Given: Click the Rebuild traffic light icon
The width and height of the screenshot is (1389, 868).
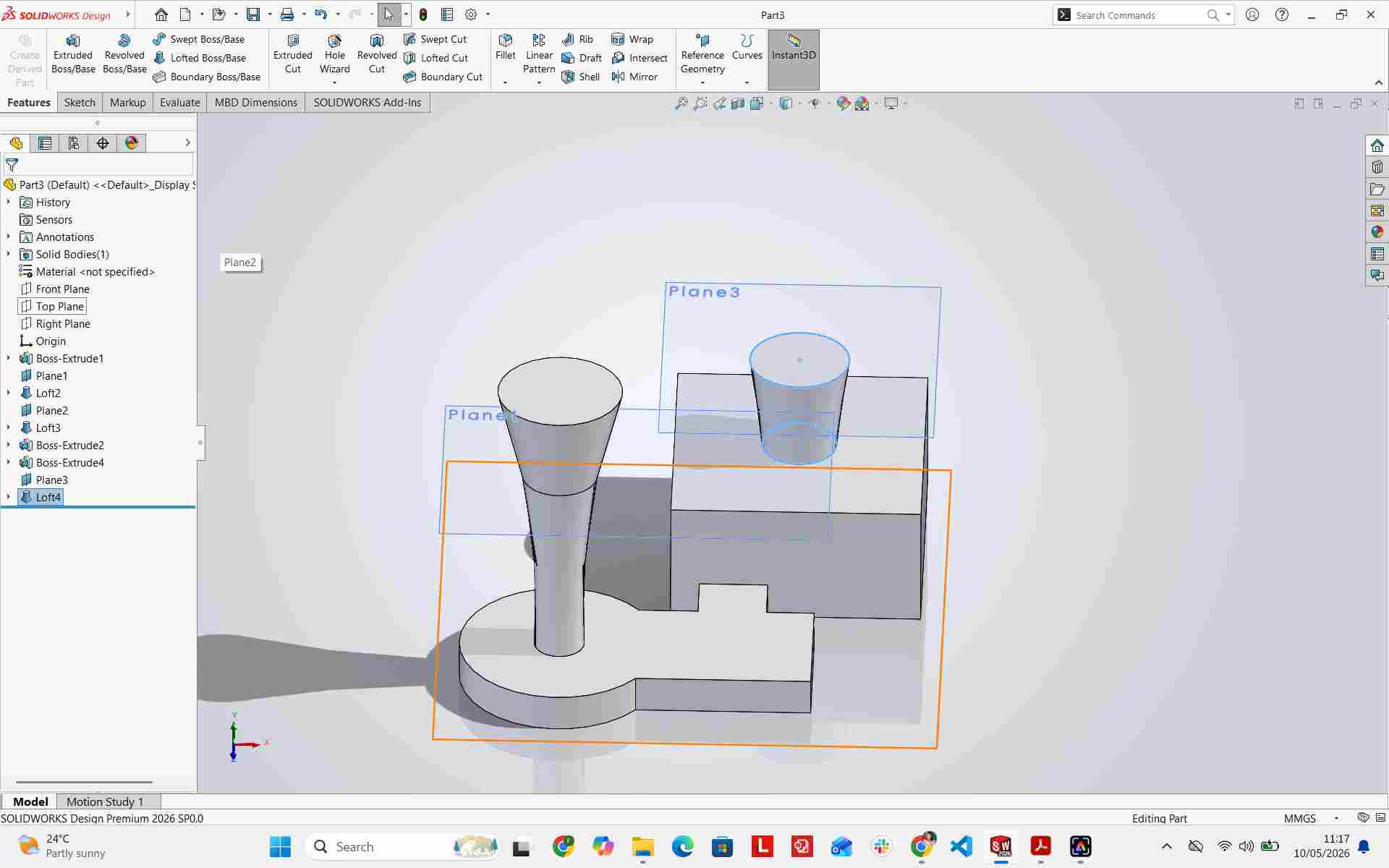Looking at the screenshot, I should 423,14.
